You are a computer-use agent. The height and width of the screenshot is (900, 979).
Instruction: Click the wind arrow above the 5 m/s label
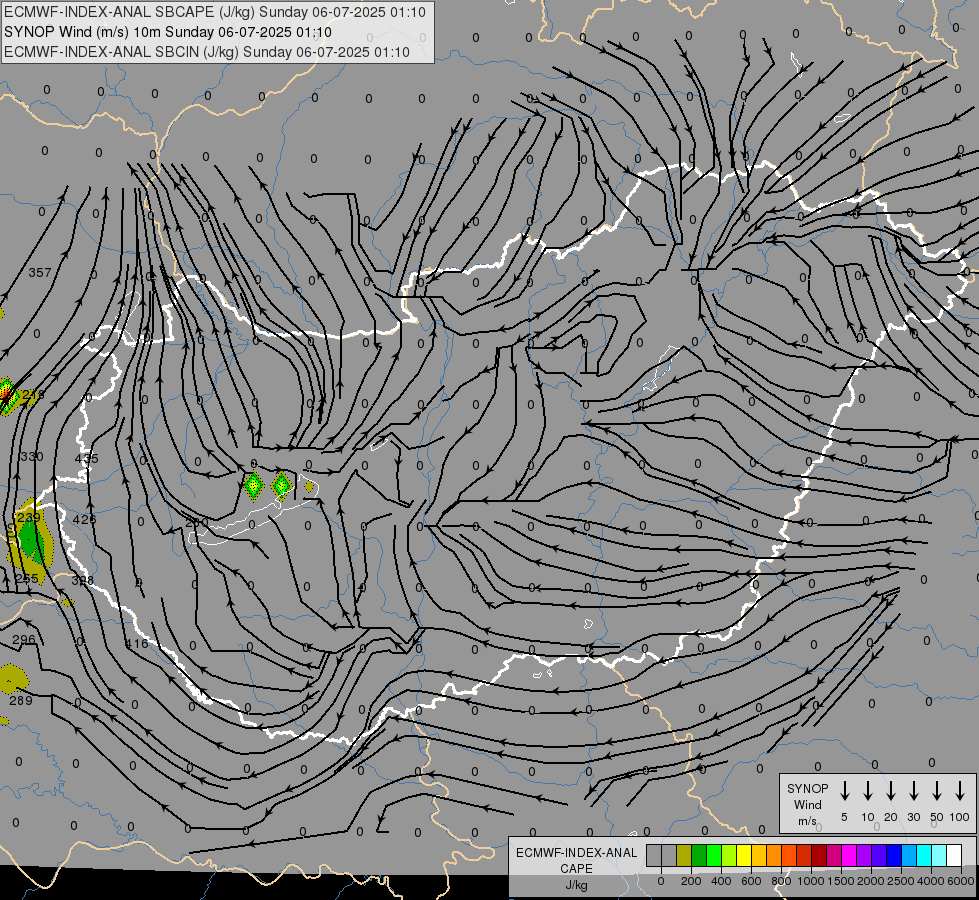click(845, 791)
